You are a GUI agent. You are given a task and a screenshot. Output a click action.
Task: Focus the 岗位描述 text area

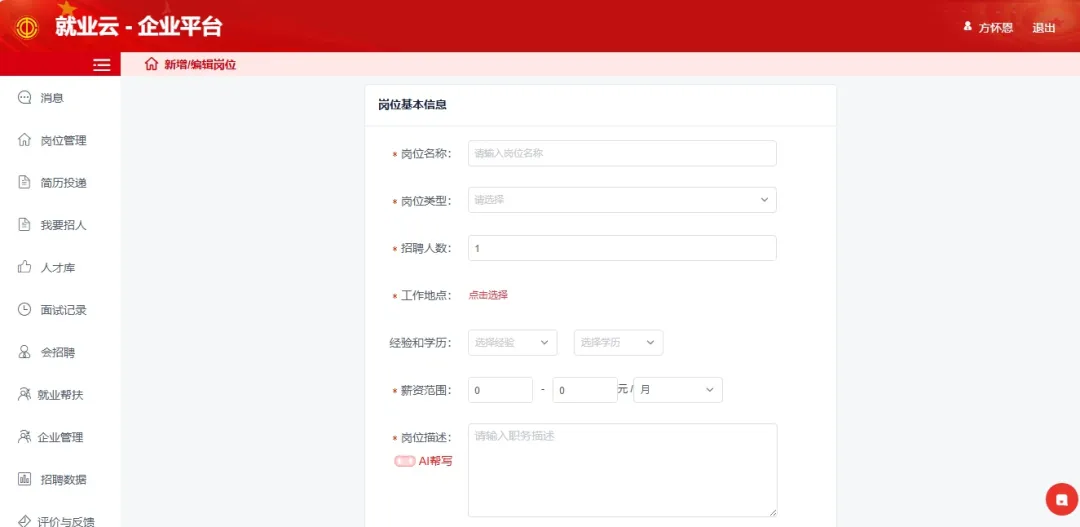623,470
